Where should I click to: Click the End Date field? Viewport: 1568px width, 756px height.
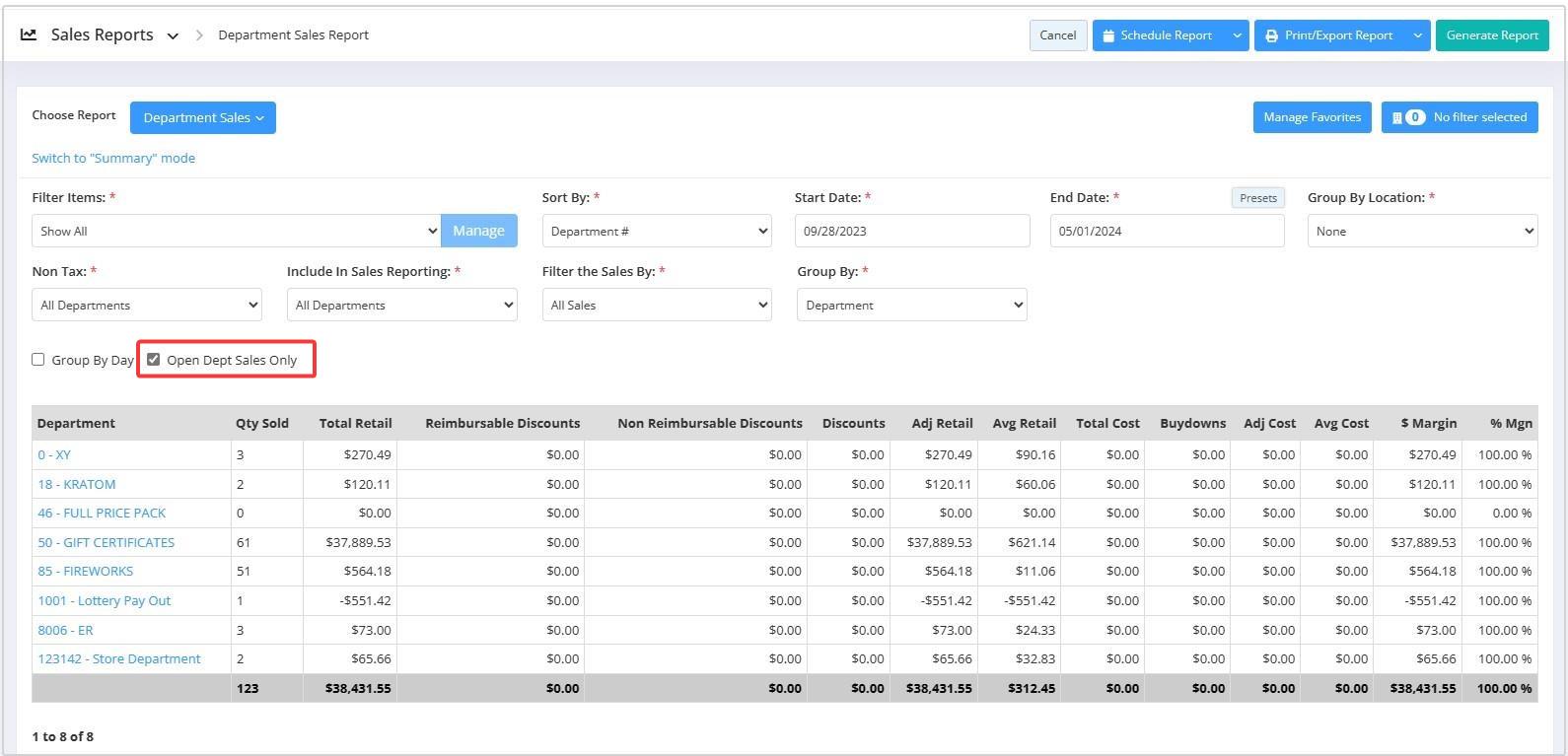1168,231
